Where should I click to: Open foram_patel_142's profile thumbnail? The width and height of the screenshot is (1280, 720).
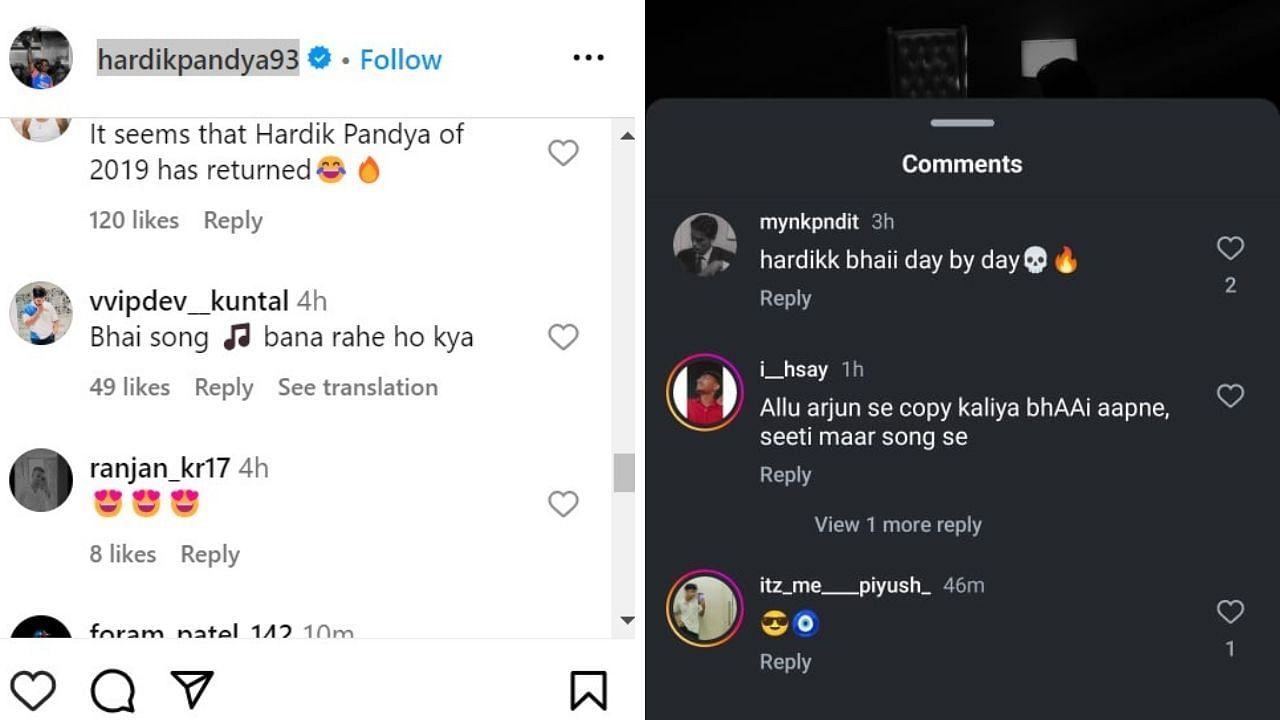(40, 630)
